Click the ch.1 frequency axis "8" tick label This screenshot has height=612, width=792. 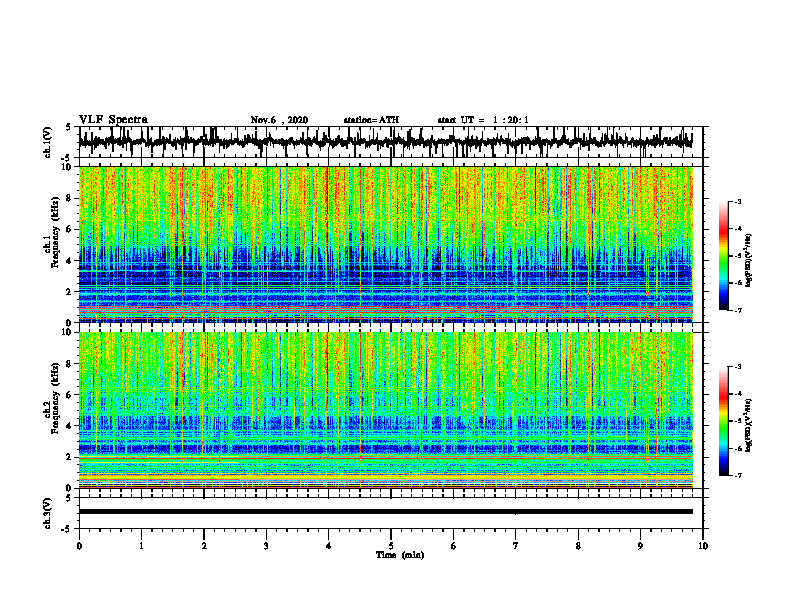click(x=69, y=198)
